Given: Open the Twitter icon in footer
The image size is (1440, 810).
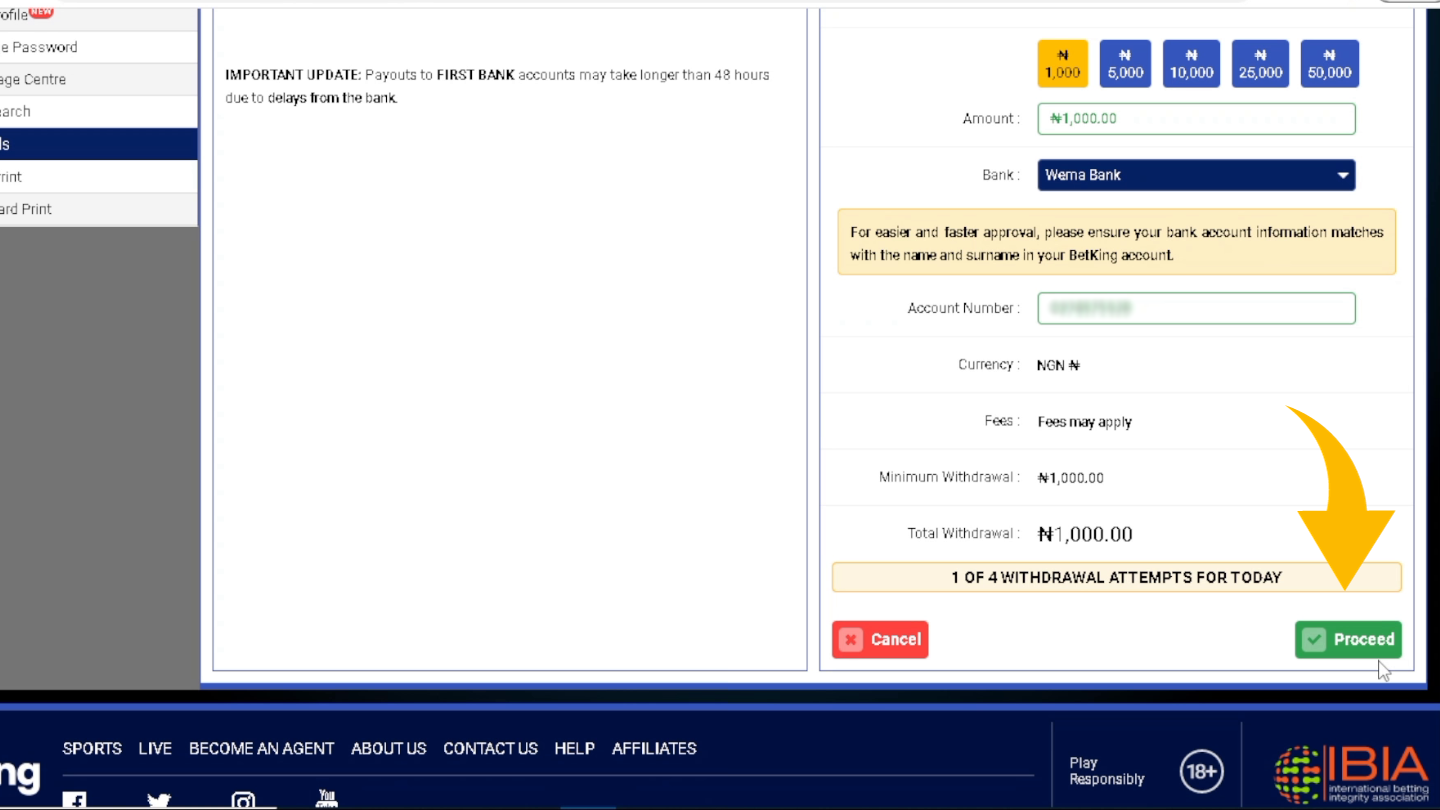Looking at the screenshot, I should tap(158, 800).
